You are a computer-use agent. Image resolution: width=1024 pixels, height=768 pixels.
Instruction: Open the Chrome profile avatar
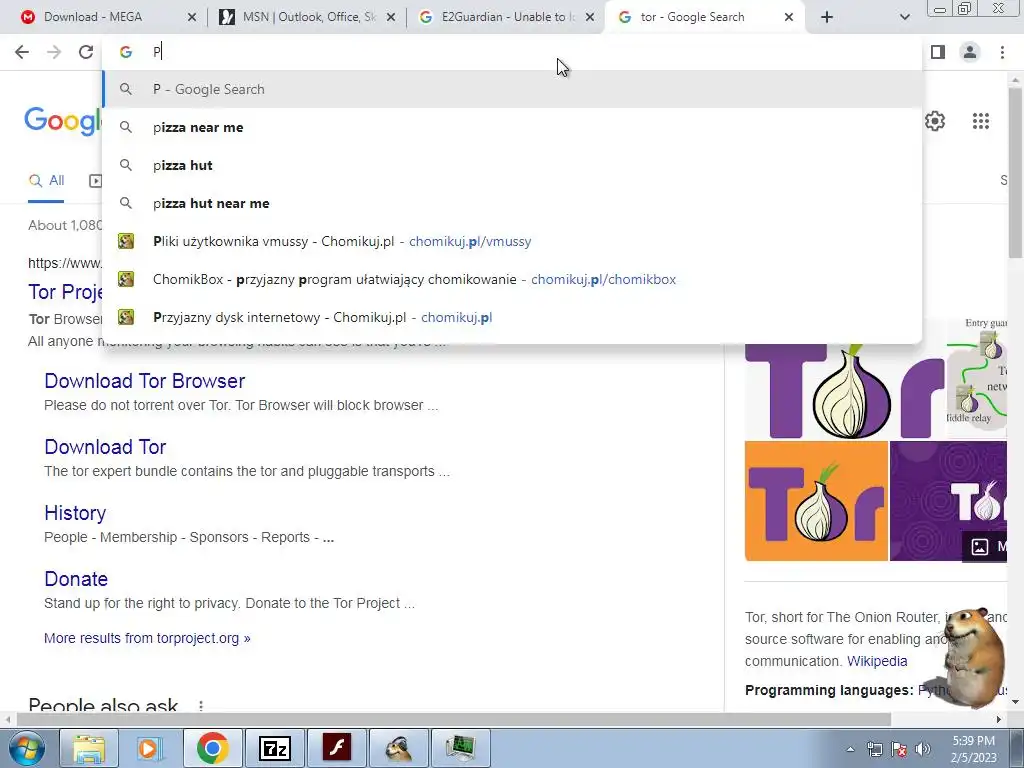point(970,52)
